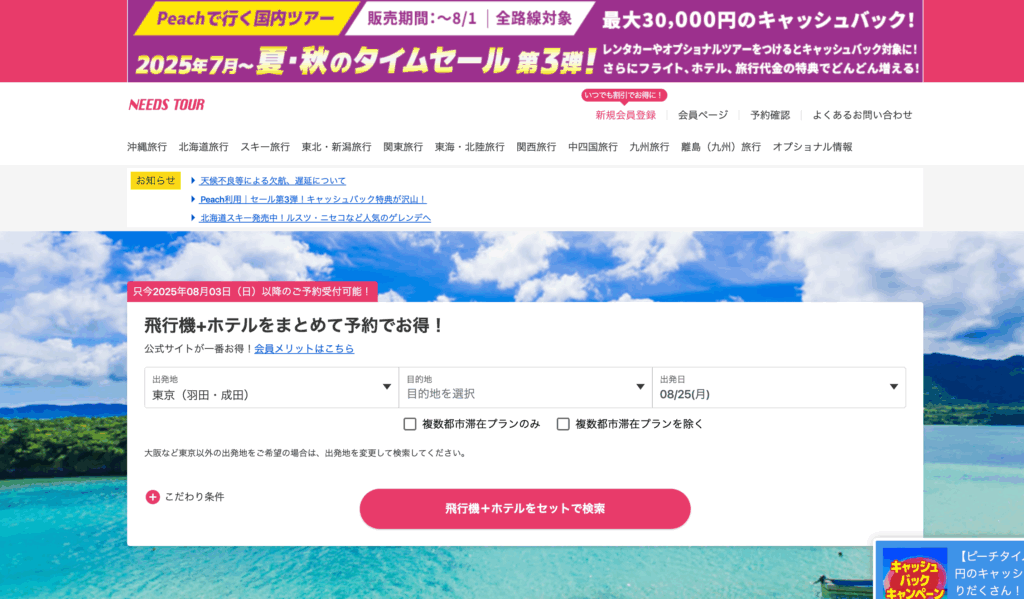Click the NEEDS TOUR logo
This screenshot has height=599, width=1024.
click(167, 105)
